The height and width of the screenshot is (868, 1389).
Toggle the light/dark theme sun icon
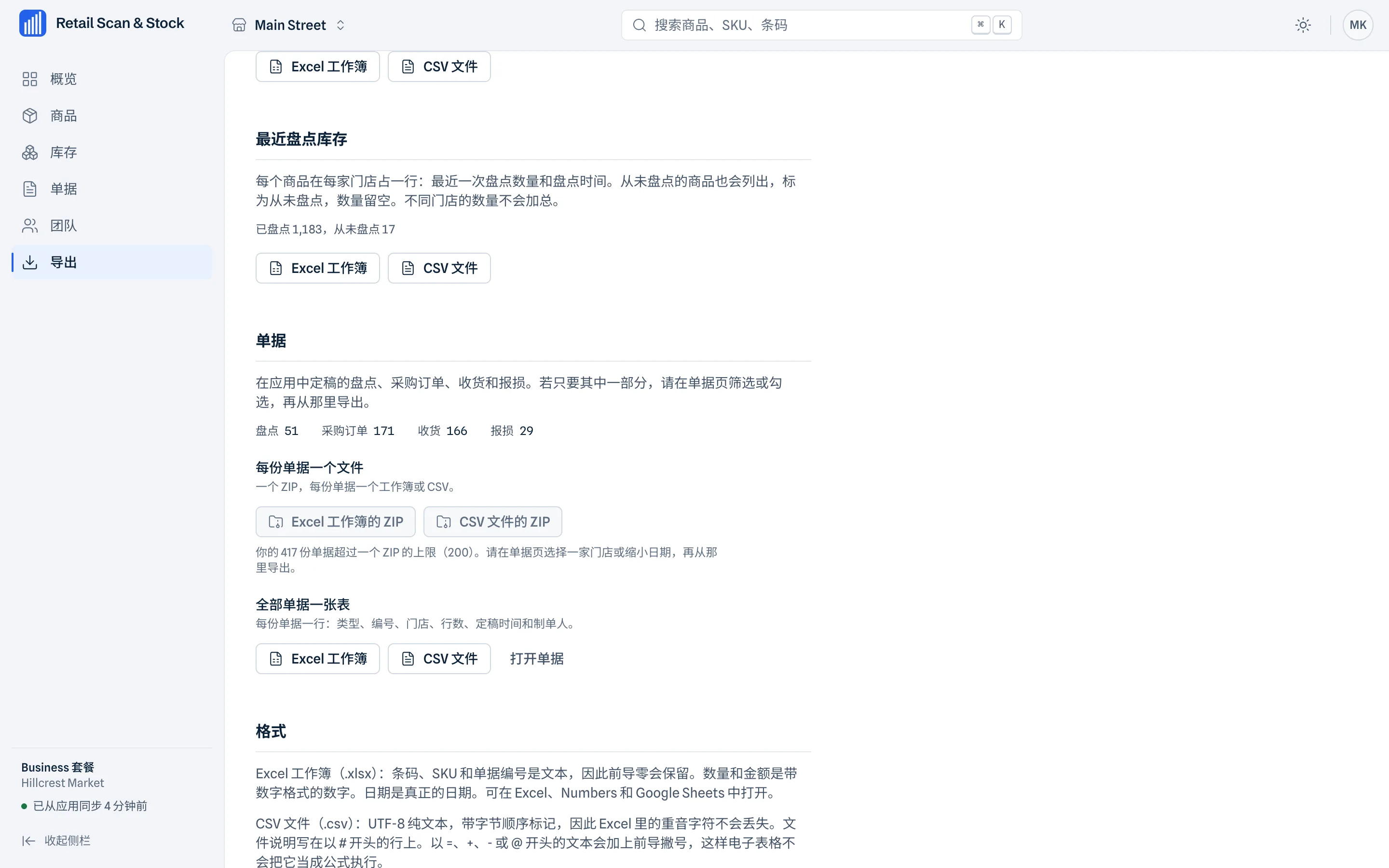[x=1303, y=25]
